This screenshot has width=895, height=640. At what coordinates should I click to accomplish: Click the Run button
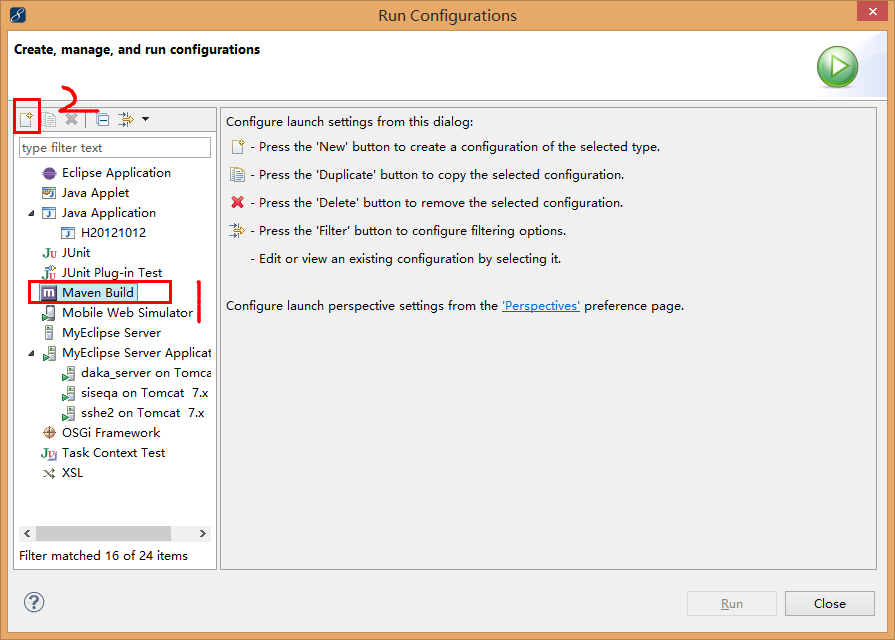coord(732,603)
